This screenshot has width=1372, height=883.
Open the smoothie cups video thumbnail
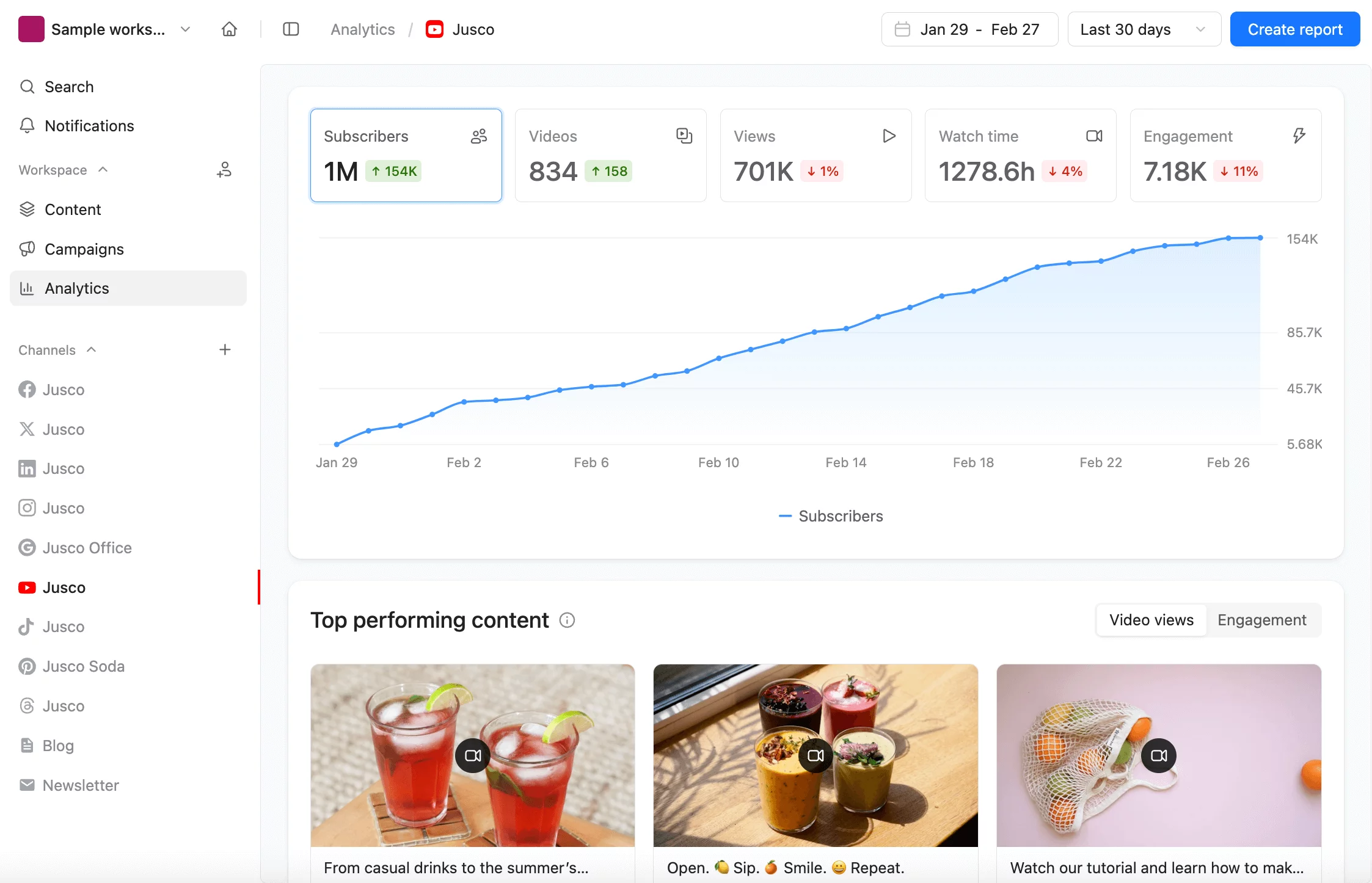(816, 755)
